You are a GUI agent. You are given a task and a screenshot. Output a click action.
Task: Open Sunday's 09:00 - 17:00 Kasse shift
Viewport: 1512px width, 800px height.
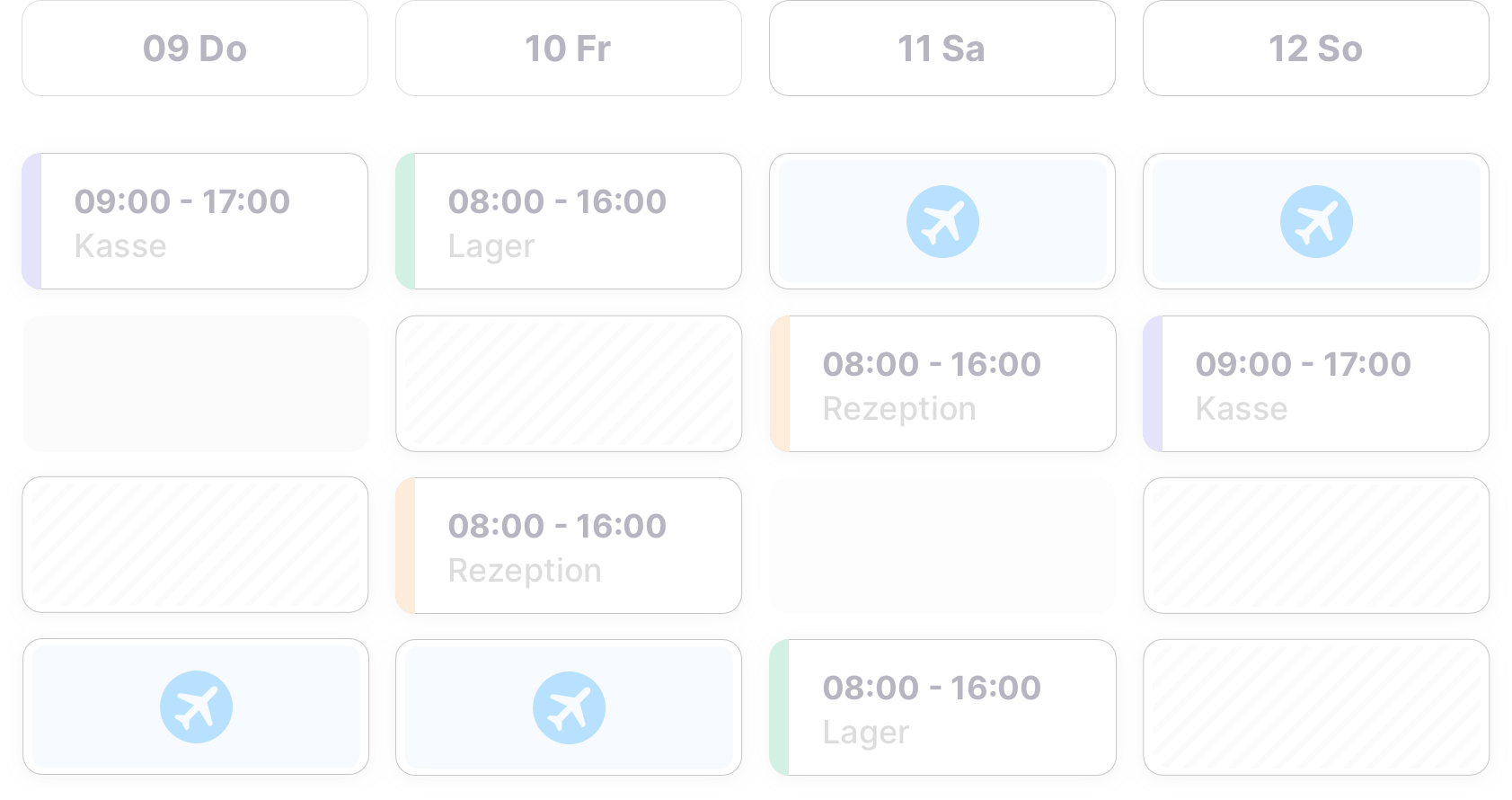[1316, 384]
